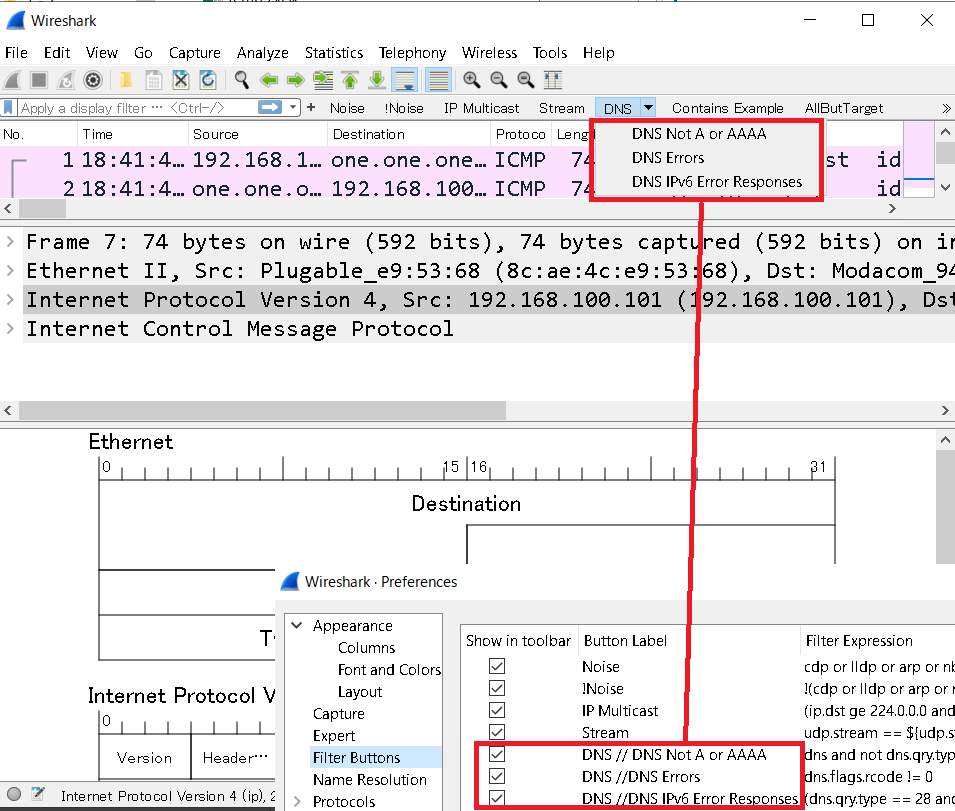Image resolution: width=955 pixels, height=811 pixels.
Task: Select Font and Colors in Preferences
Action: [x=389, y=670]
